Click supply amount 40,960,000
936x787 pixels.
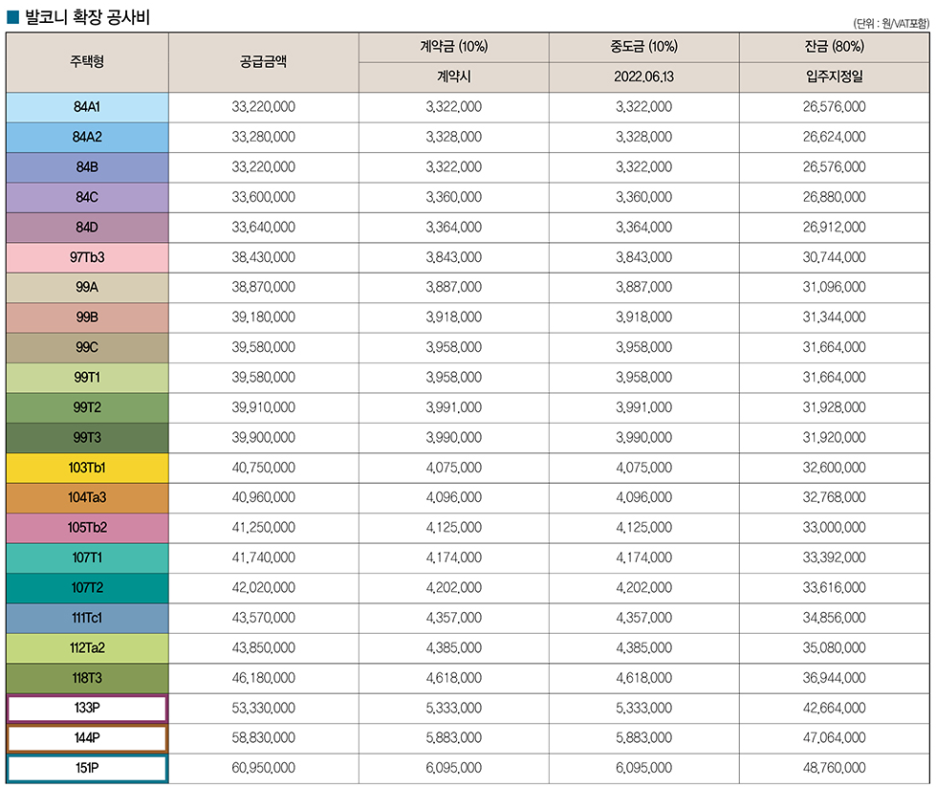point(263,498)
